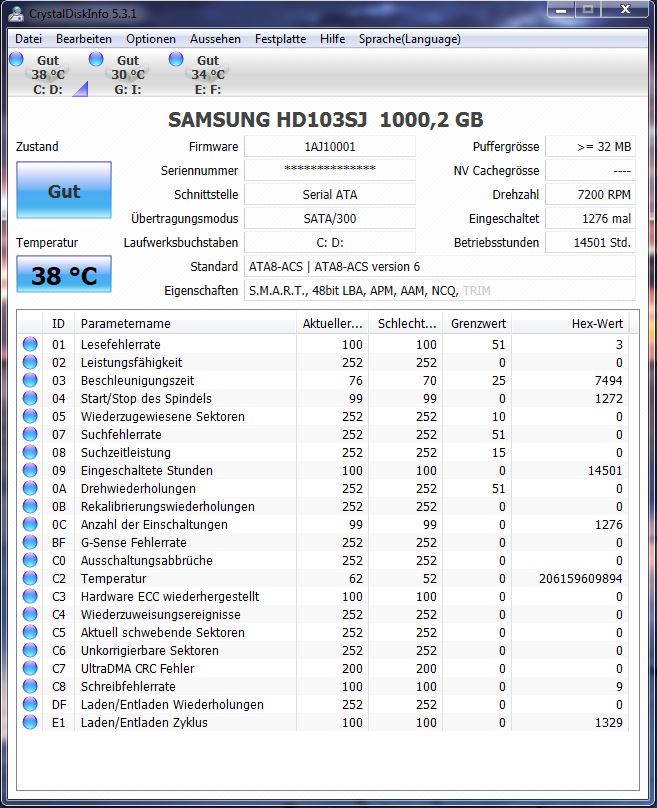Viewport: 657px width, 808px height.
Task: Select the G: I: disk at 30 °C
Action: (x=127, y=74)
